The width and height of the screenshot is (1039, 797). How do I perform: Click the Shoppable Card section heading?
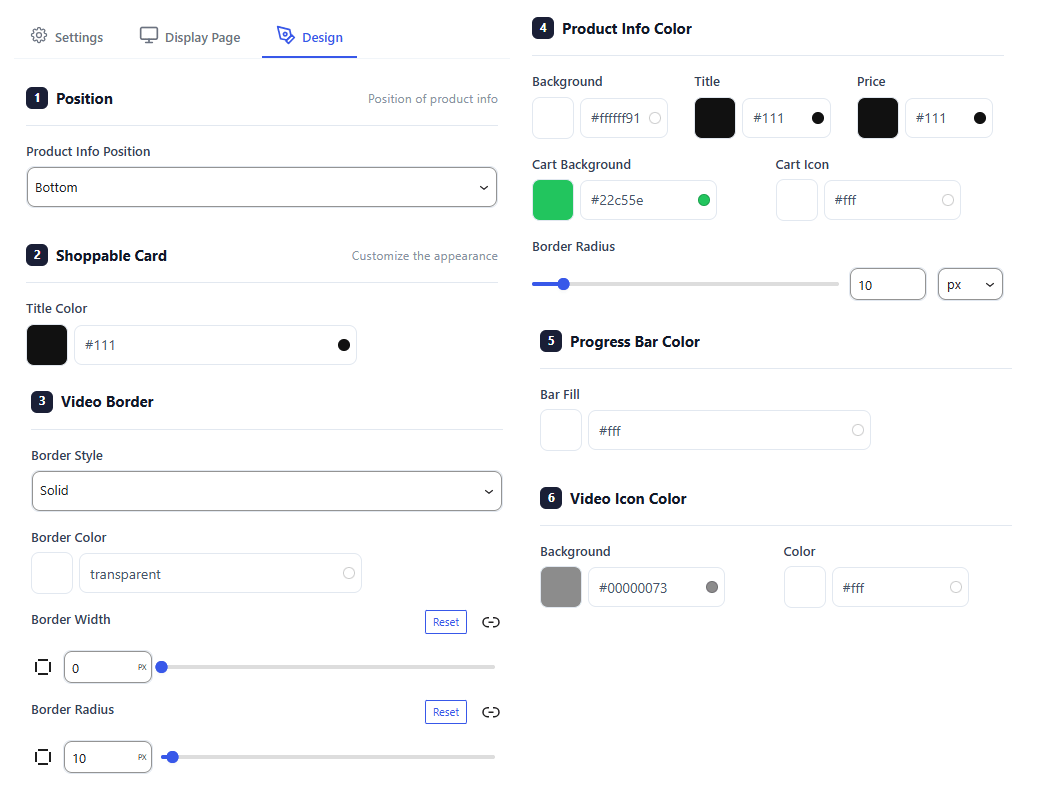pyautogui.click(x=111, y=256)
